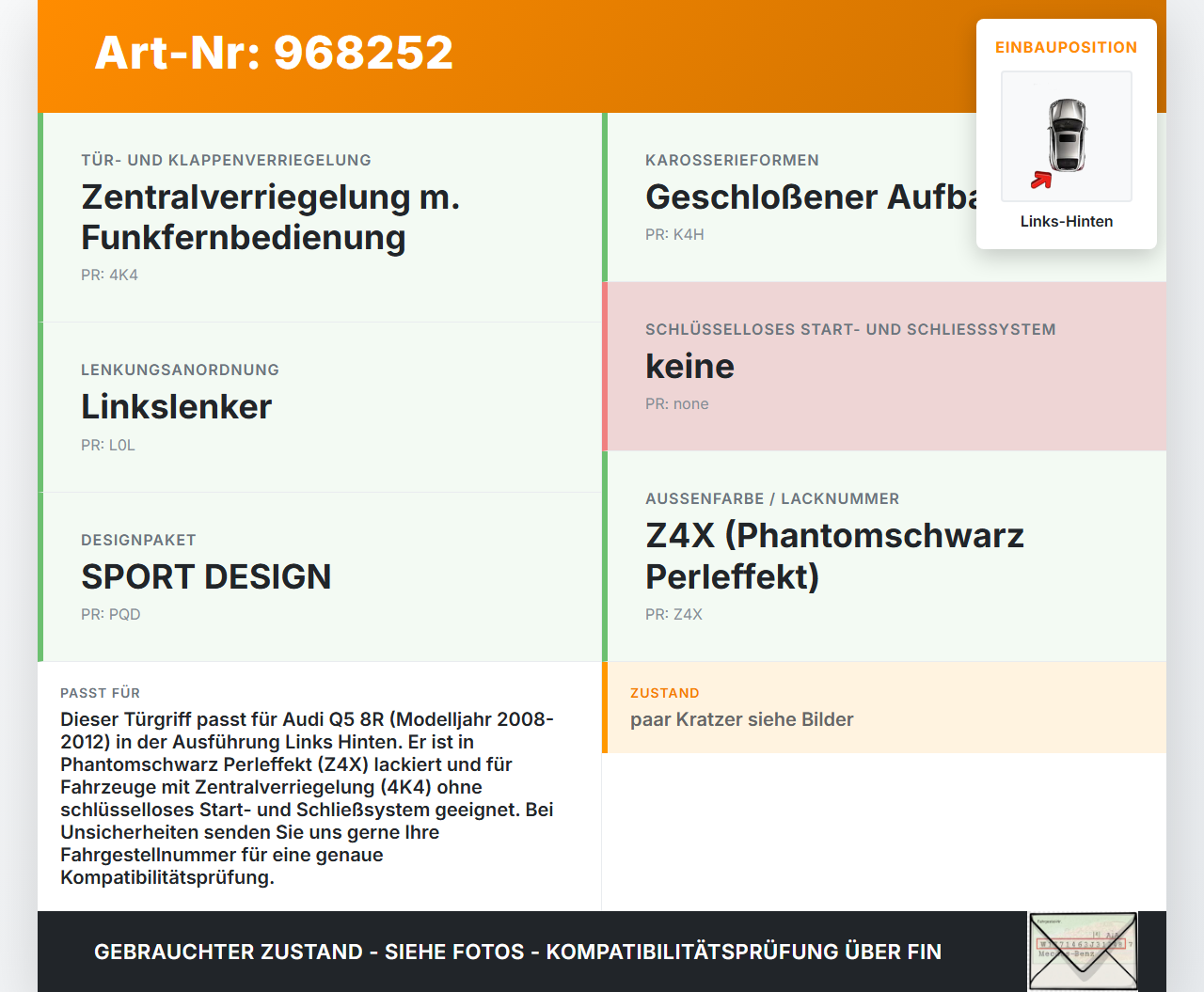This screenshot has height=992, width=1204.
Task: Click the PR: Z4X code label
Action: [673, 614]
